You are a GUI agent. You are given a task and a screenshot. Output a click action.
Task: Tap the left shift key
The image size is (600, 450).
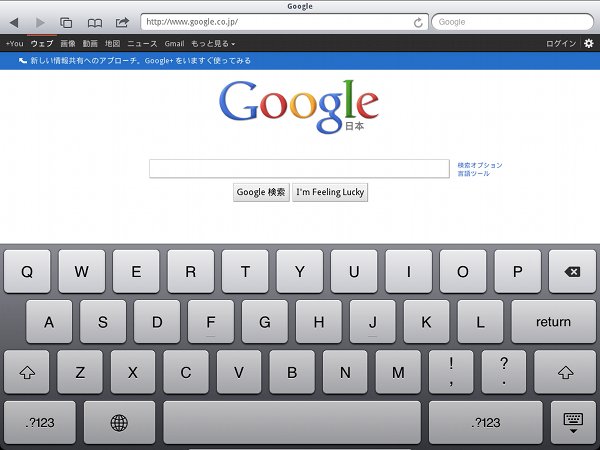[27, 372]
